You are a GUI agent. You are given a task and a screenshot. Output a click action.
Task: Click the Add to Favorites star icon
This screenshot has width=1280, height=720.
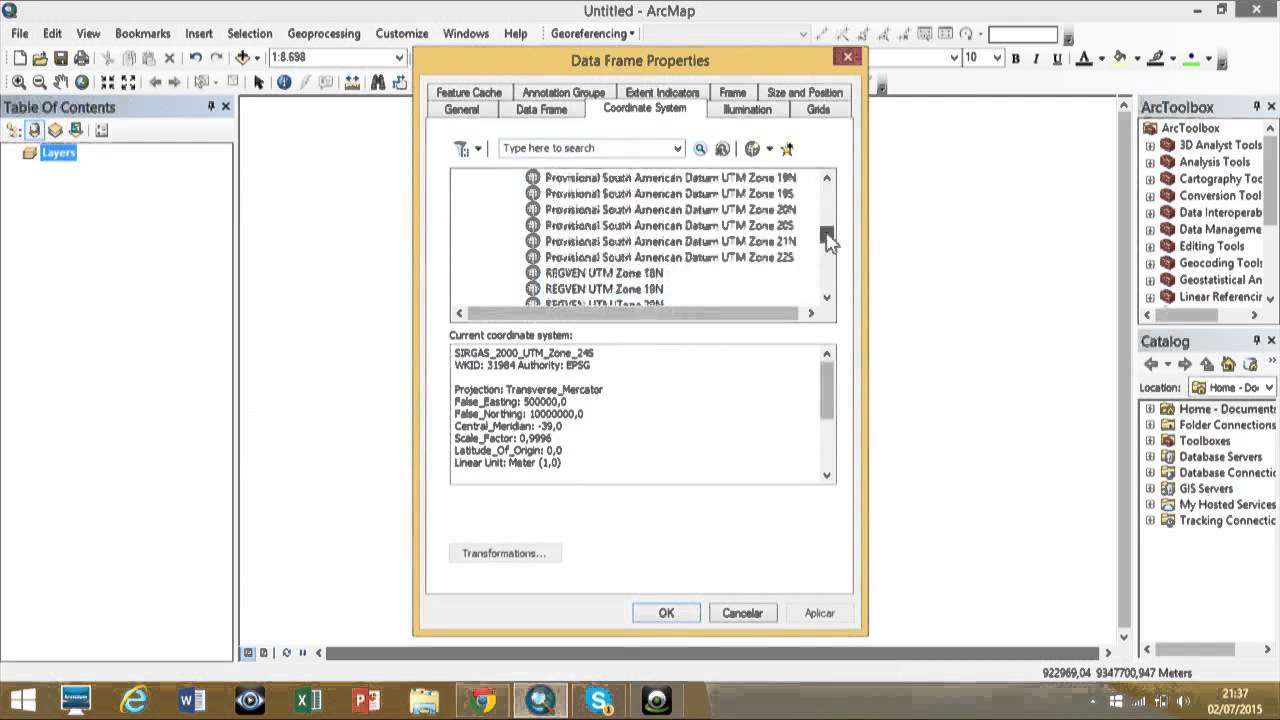tap(787, 149)
